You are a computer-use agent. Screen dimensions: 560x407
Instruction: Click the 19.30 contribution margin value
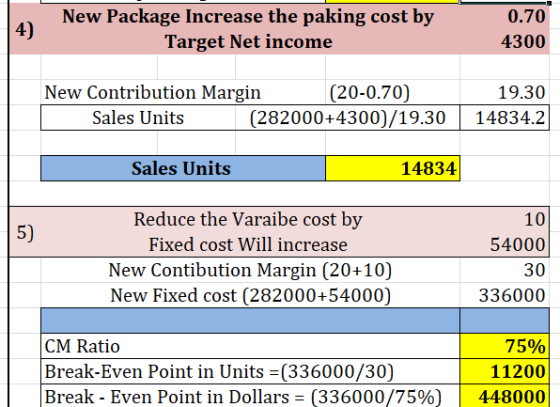point(504,92)
